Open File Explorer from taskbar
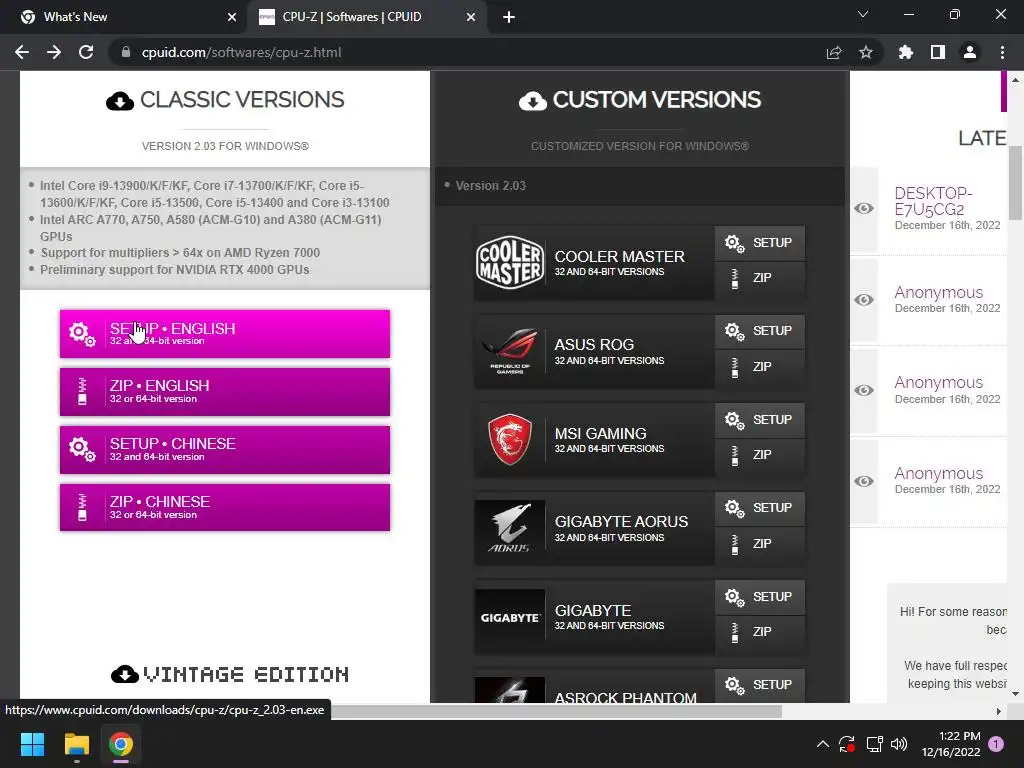1024x768 pixels. tap(76, 744)
